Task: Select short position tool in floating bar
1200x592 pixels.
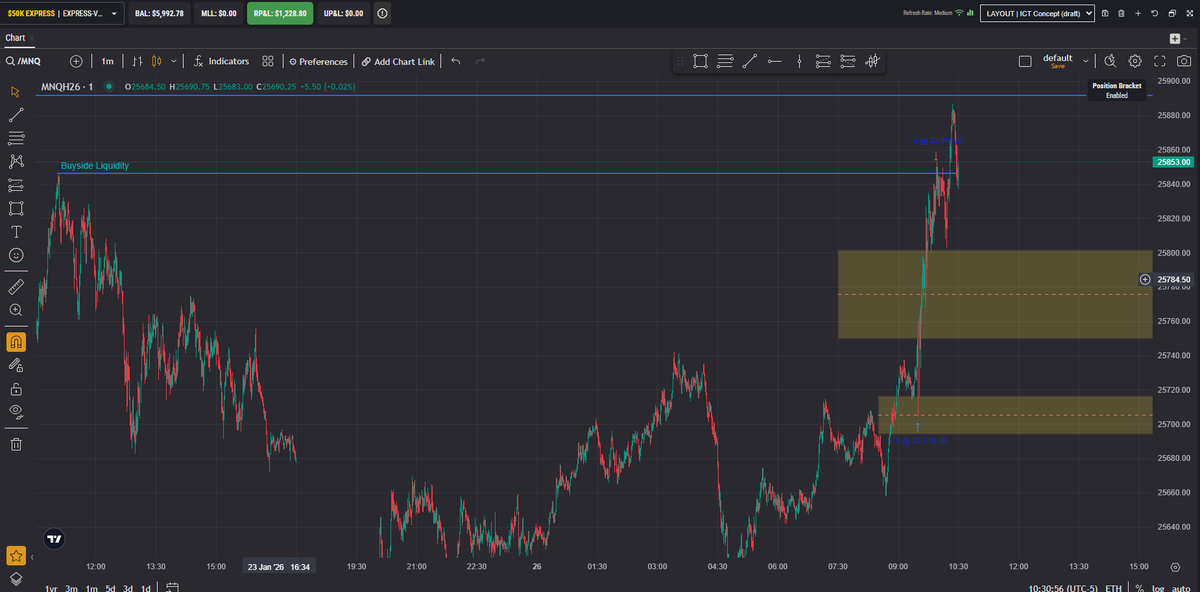Action: pos(848,61)
